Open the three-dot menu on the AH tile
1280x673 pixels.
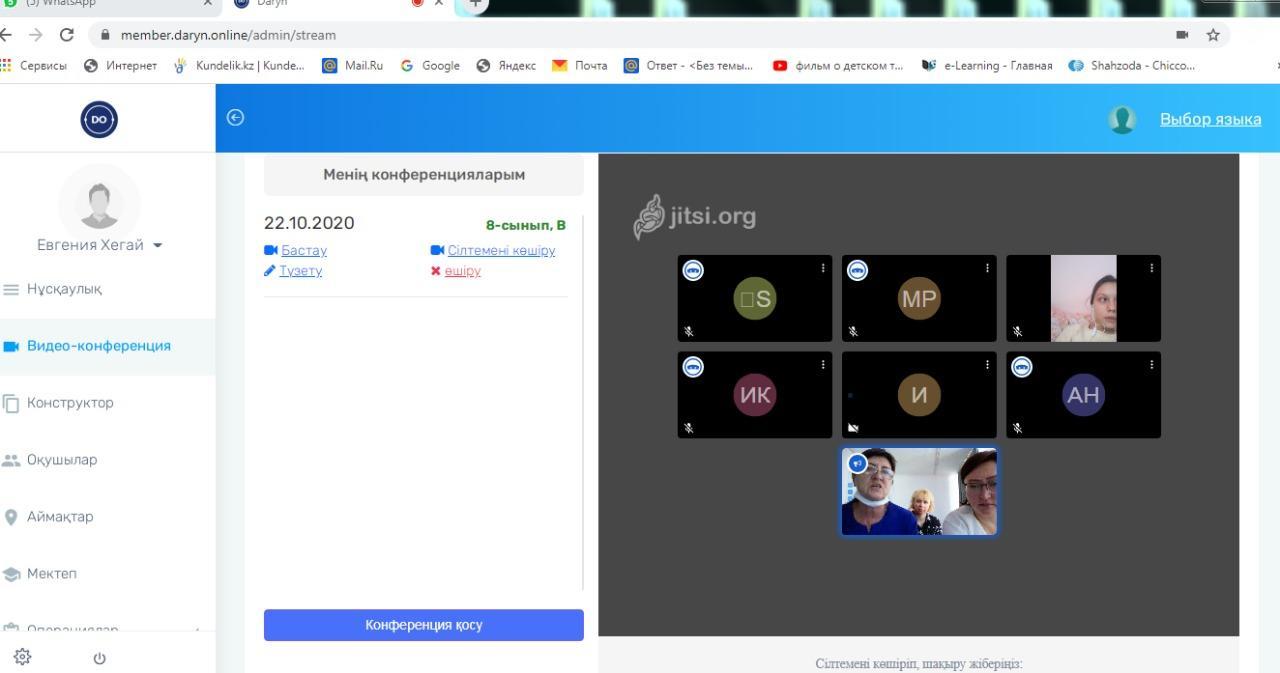coord(1151,365)
